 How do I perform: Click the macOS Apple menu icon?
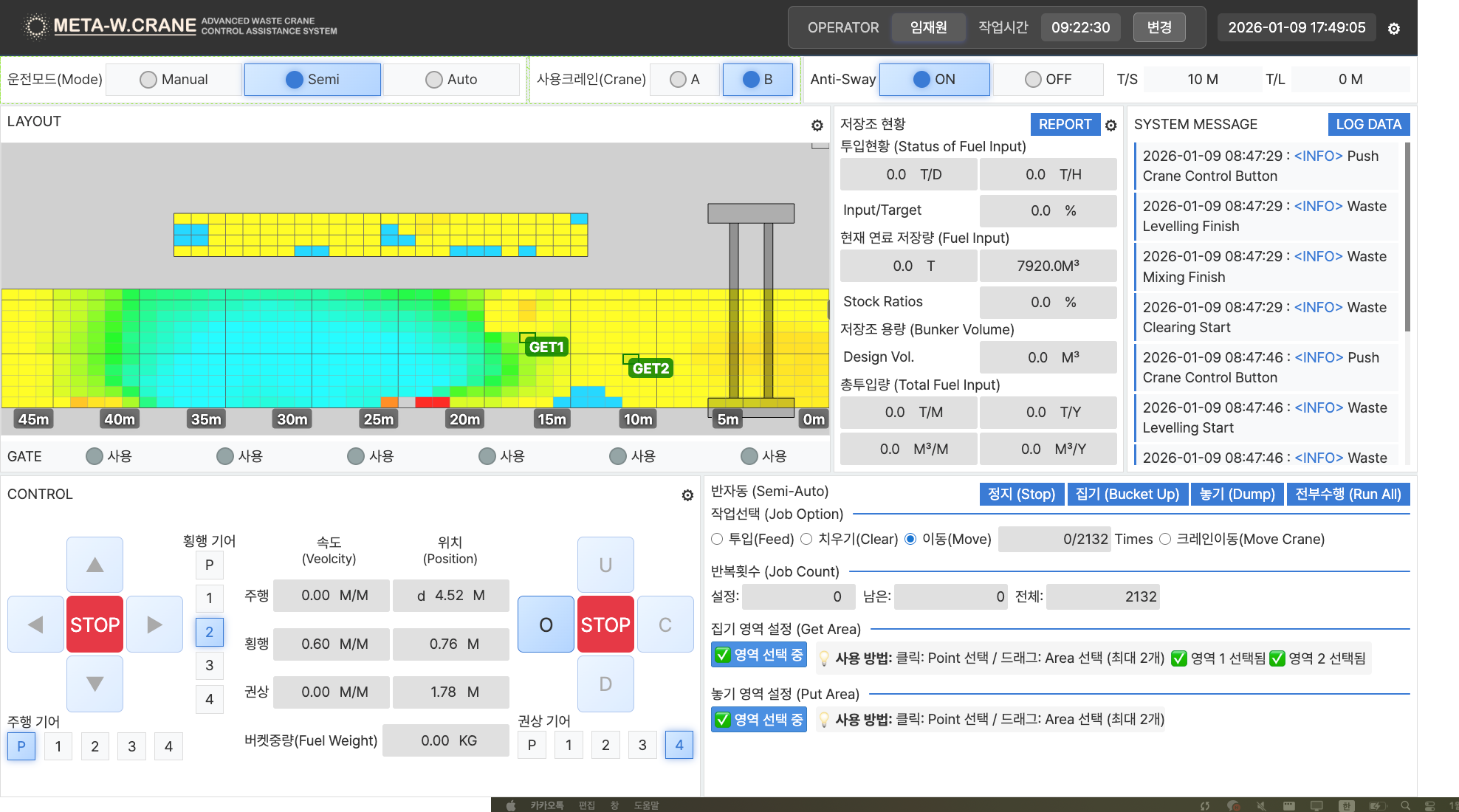[511, 805]
